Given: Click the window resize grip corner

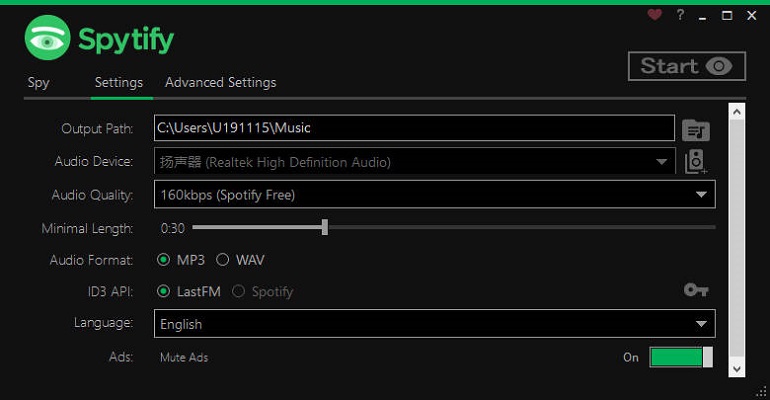Looking at the screenshot, I should tap(762, 392).
